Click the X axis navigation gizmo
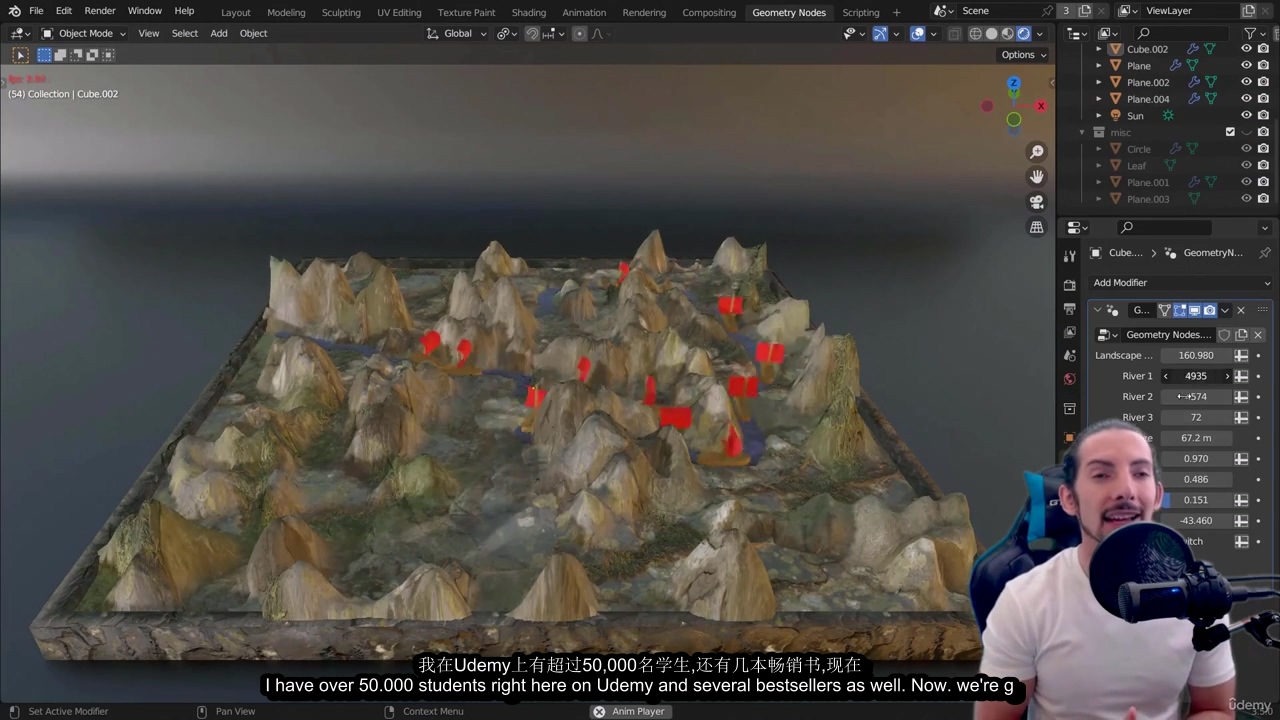Viewport: 1280px width, 720px height. 1041,106
